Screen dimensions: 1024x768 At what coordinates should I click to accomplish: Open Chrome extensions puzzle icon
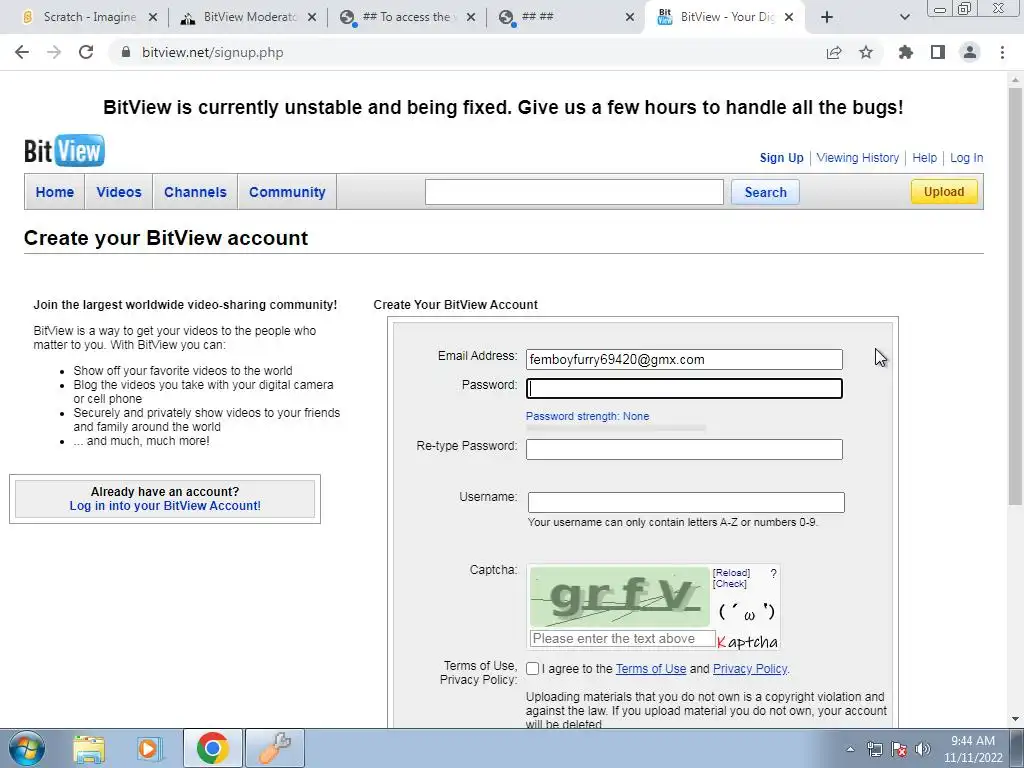tap(906, 52)
